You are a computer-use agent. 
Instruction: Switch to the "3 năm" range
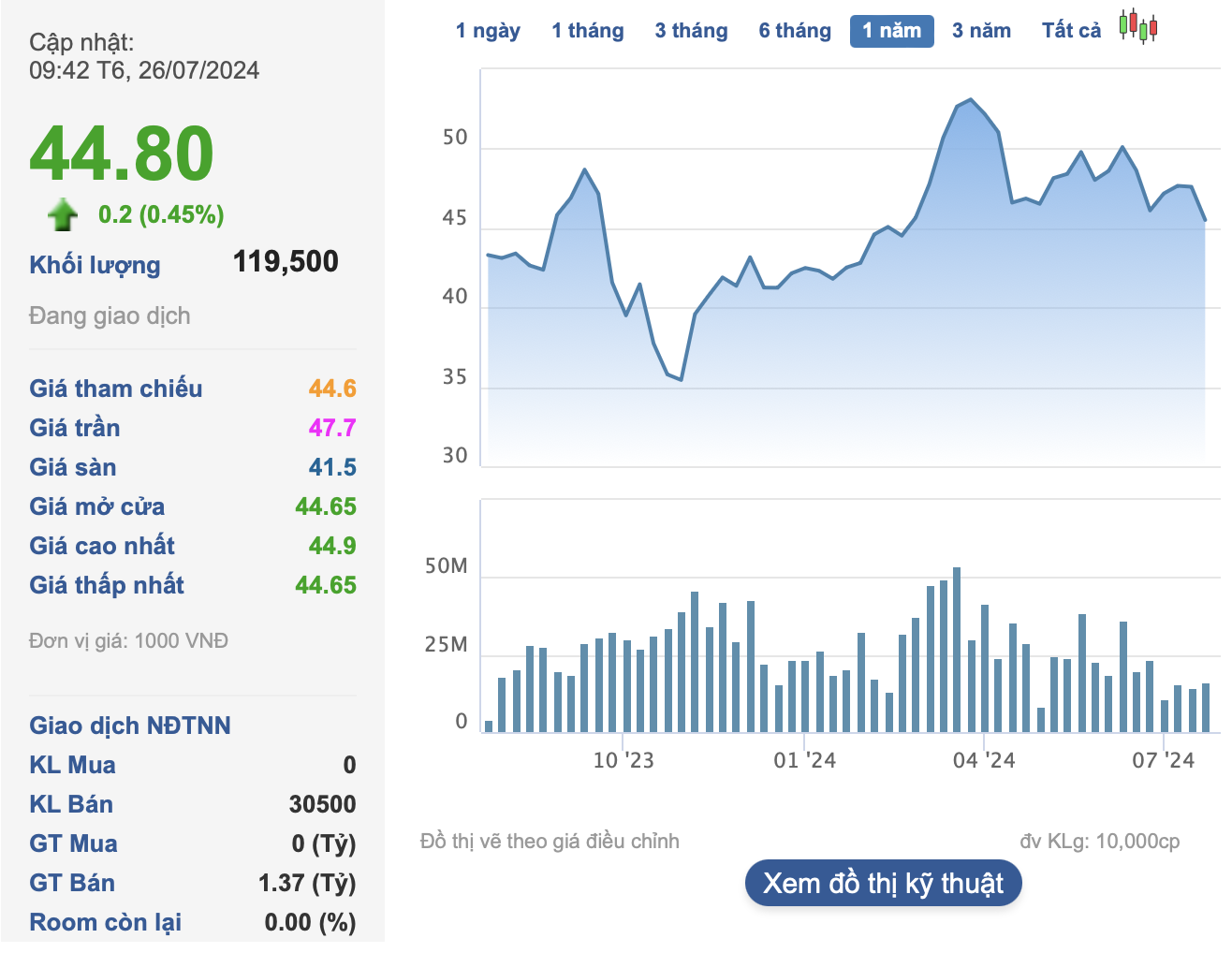click(981, 30)
